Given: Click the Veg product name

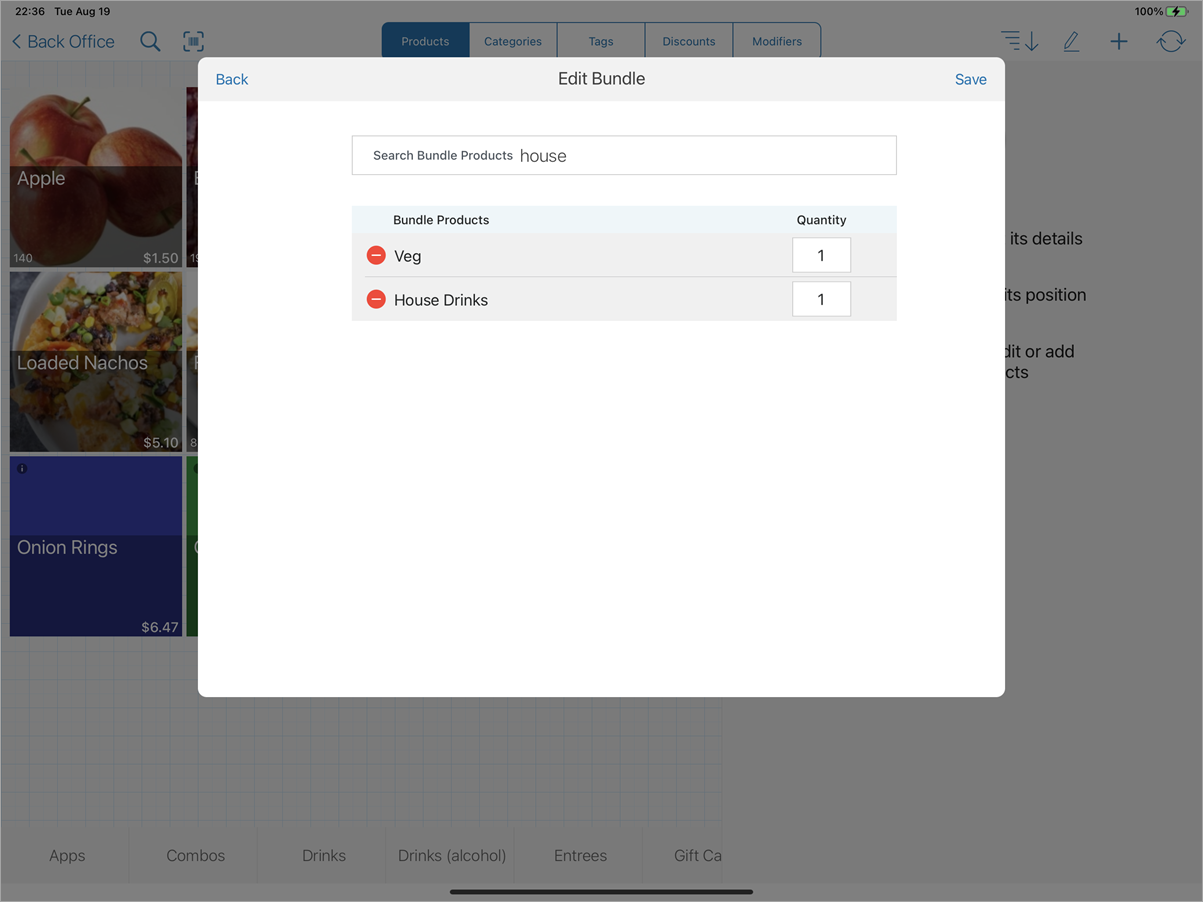Looking at the screenshot, I should 408,256.
